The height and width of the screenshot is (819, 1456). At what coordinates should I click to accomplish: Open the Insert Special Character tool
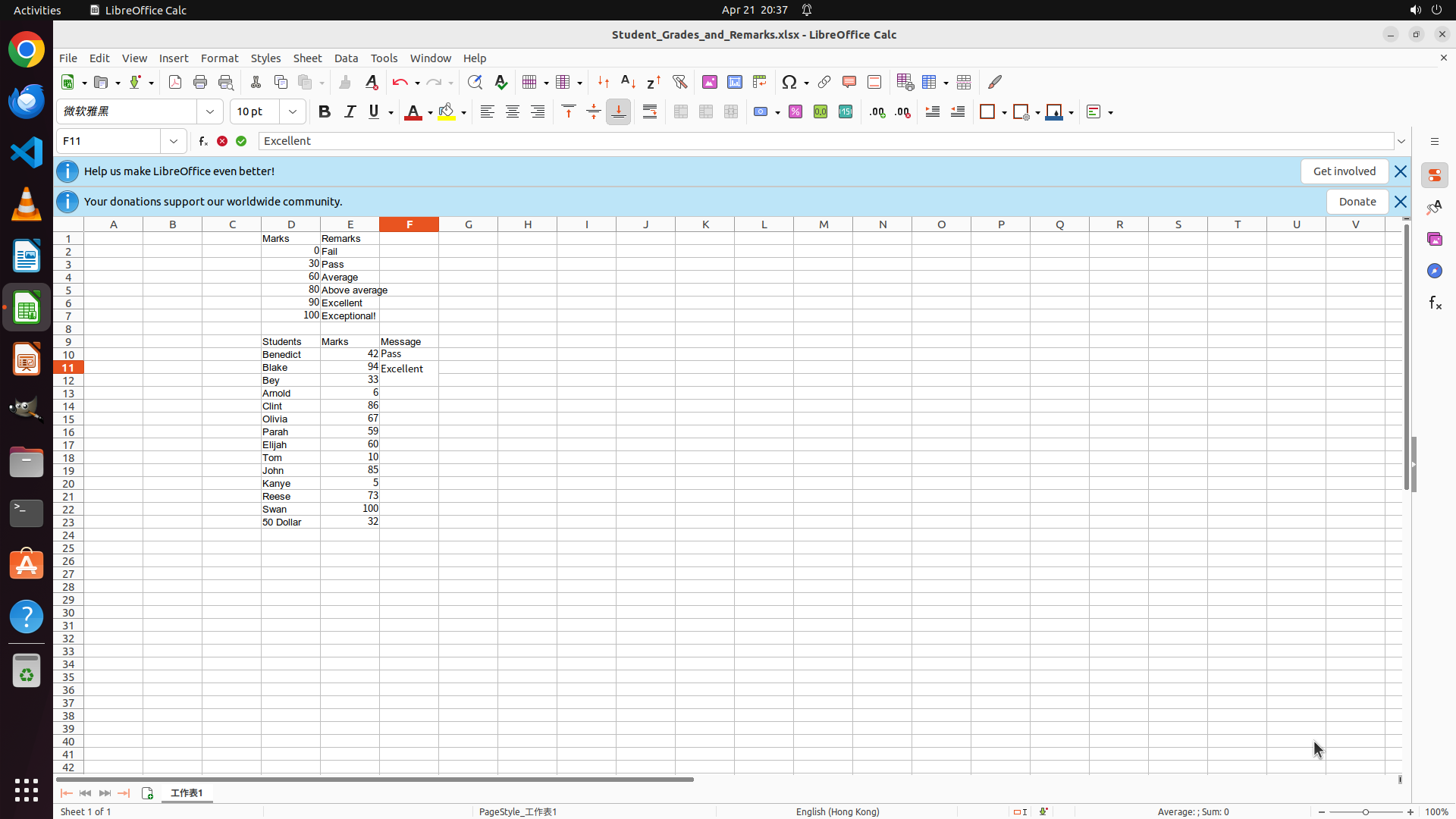pyautogui.click(x=789, y=82)
